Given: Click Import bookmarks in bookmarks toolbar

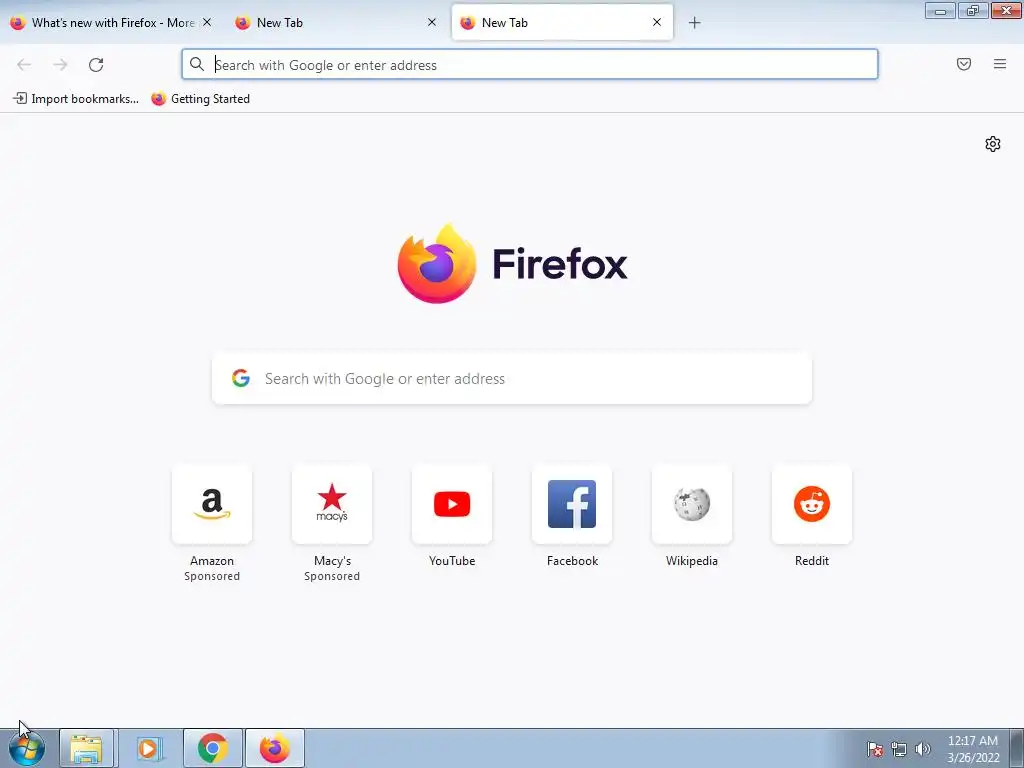Looking at the screenshot, I should click(x=76, y=99).
